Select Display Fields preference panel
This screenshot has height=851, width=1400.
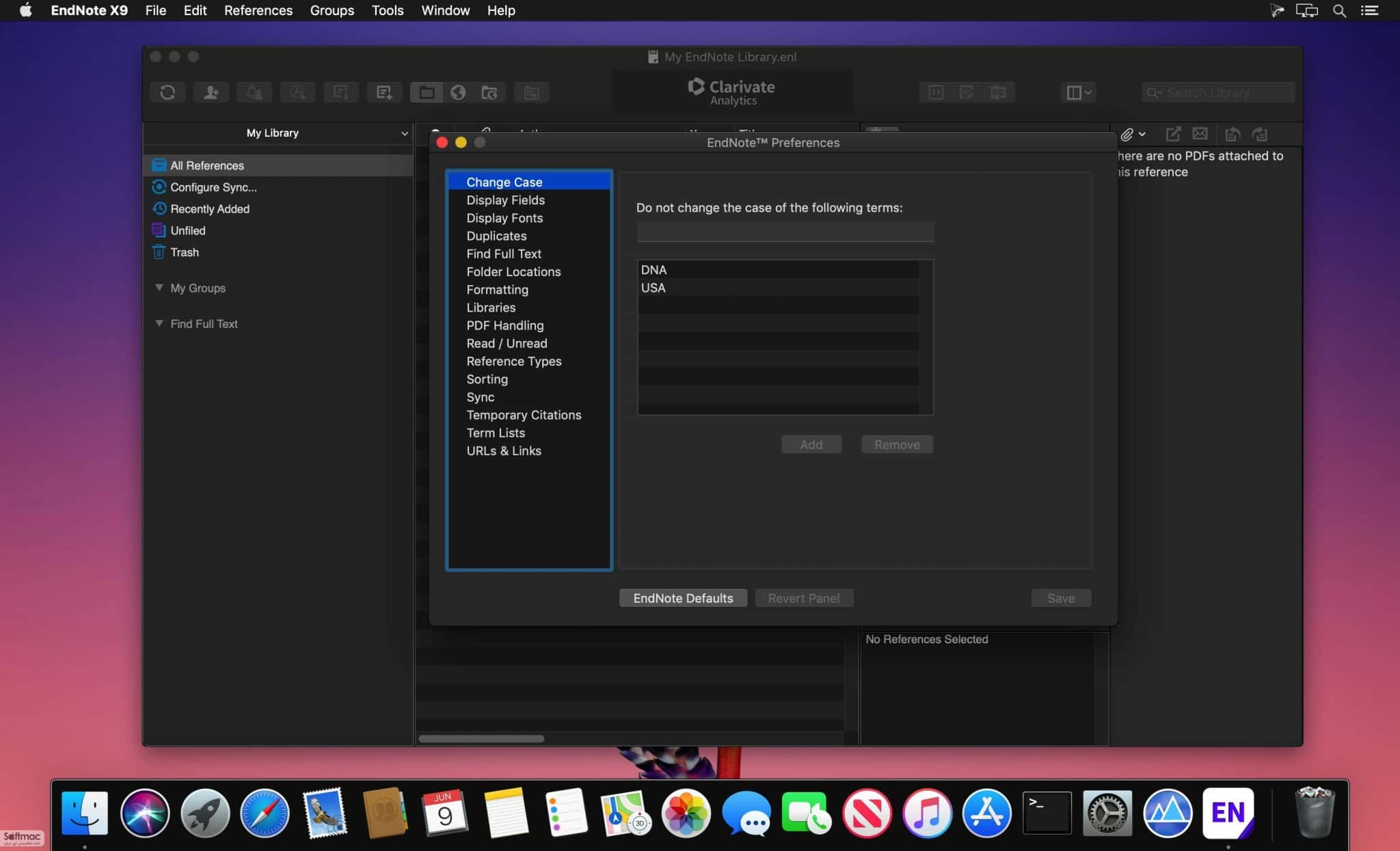[529, 200]
